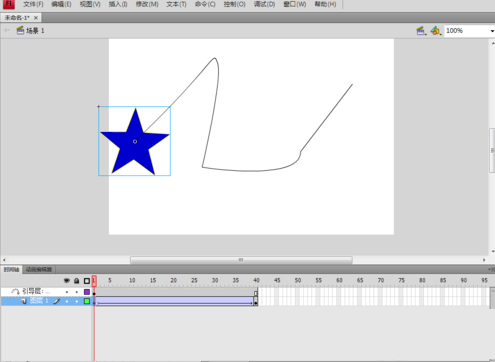Open the 文件(F) menu
Image resolution: width=495 pixels, height=362 pixels.
point(33,4)
